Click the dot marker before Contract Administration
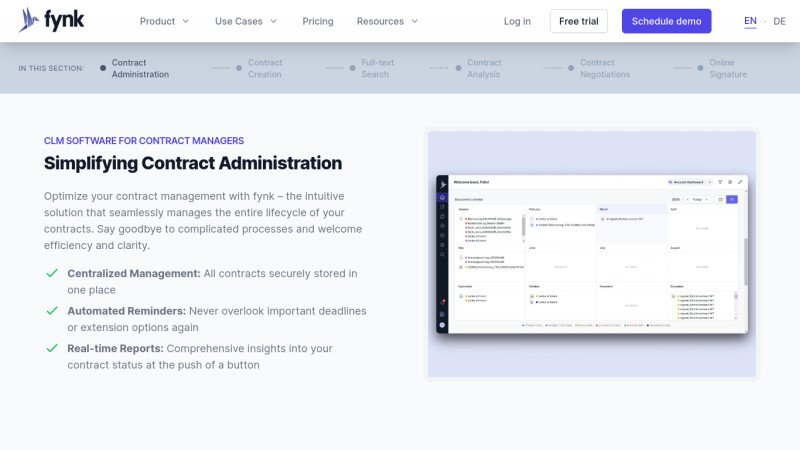This screenshot has height=450, width=800. (x=103, y=68)
